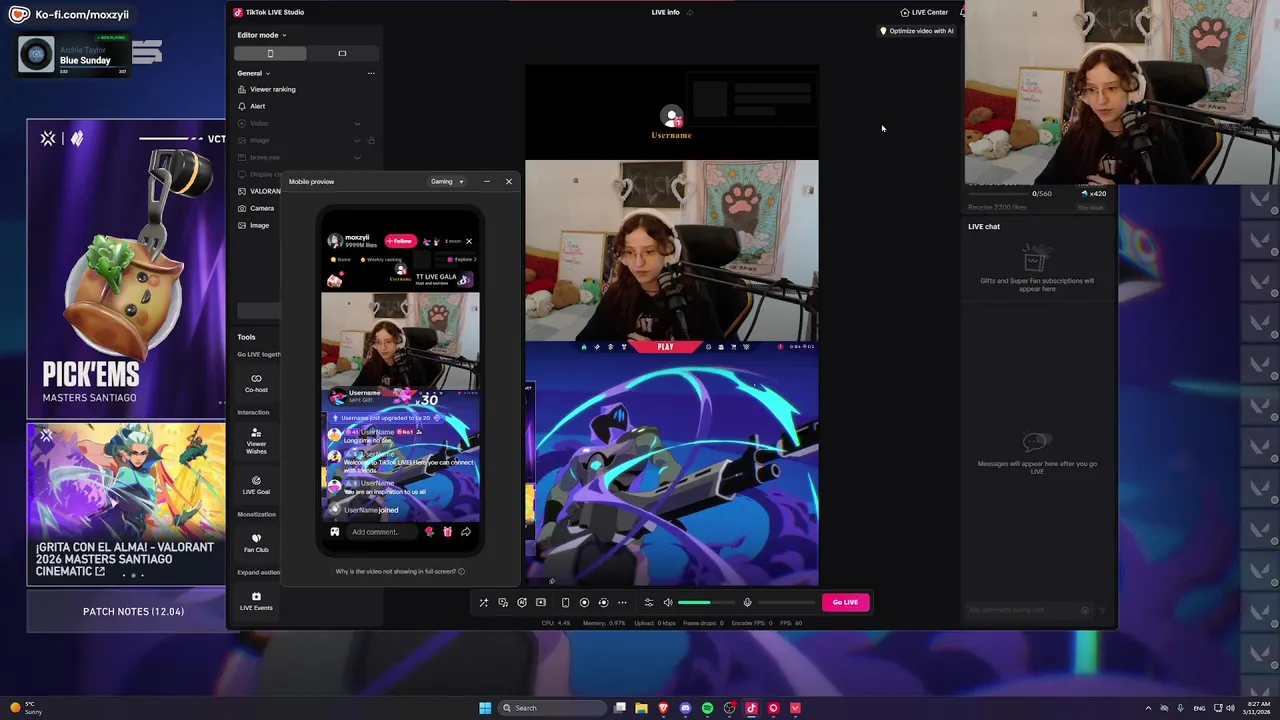Close the Mobile preview window
Image resolution: width=1280 pixels, height=720 pixels.
click(x=508, y=181)
